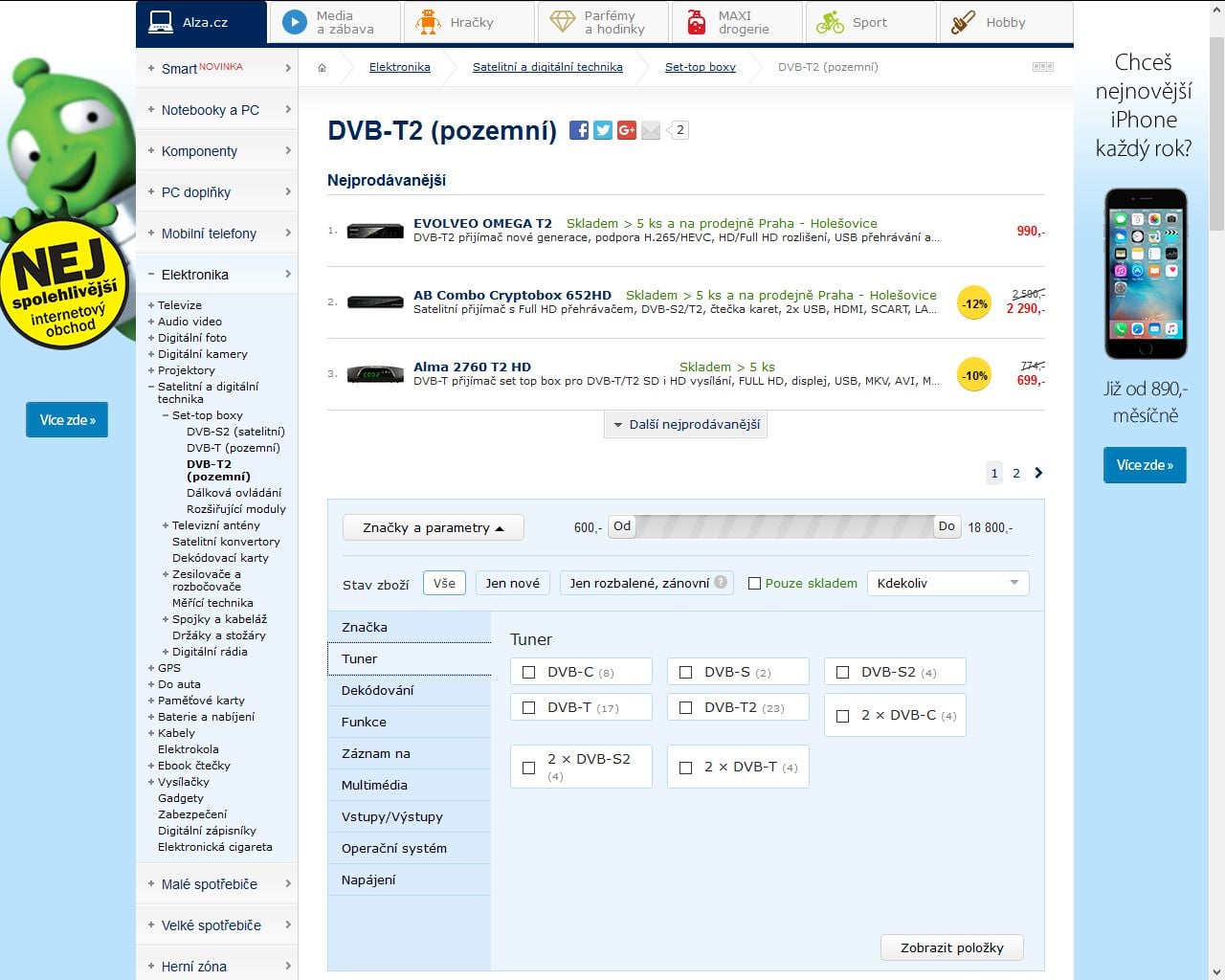The width and height of the screenshot is (1225, 980).
Task: Tick the DVB-S2 tuner checkbox
Action: 843,672
